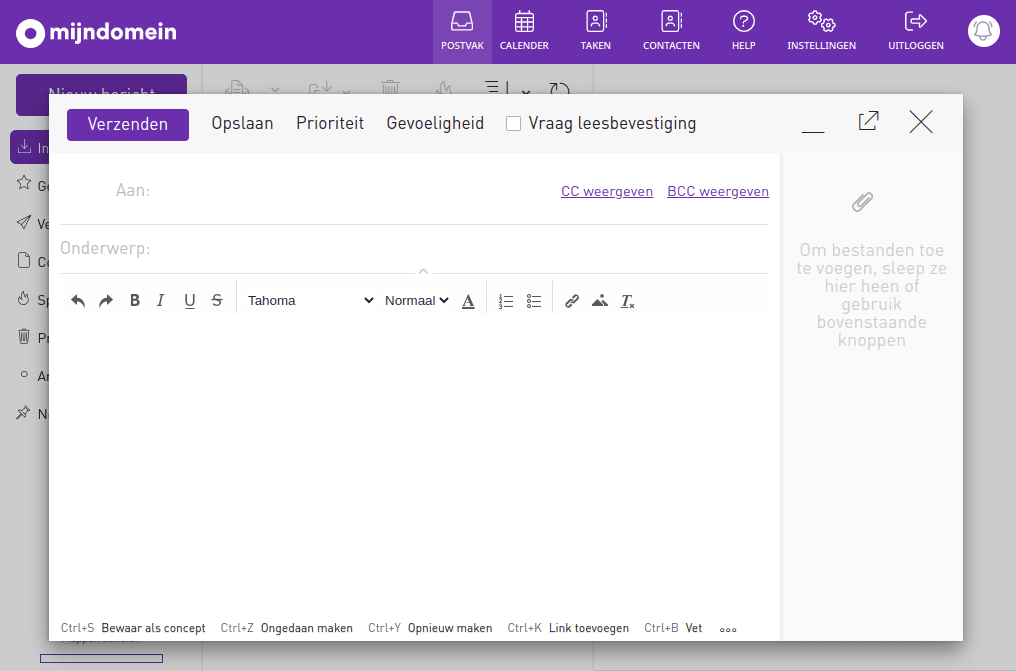
Task: Toggle italic formatting
Action: [161, 301]
